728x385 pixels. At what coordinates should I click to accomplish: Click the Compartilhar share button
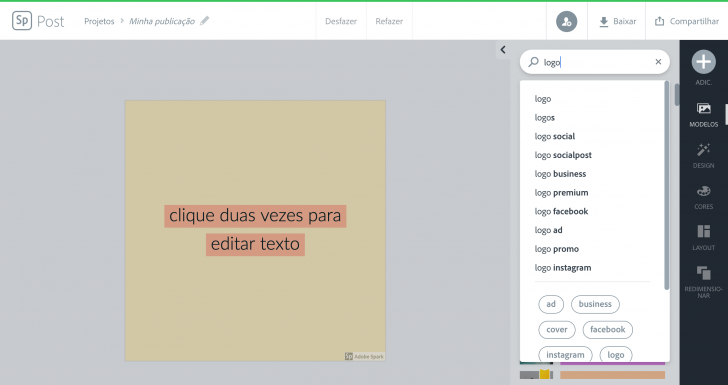tap(687, 21)
